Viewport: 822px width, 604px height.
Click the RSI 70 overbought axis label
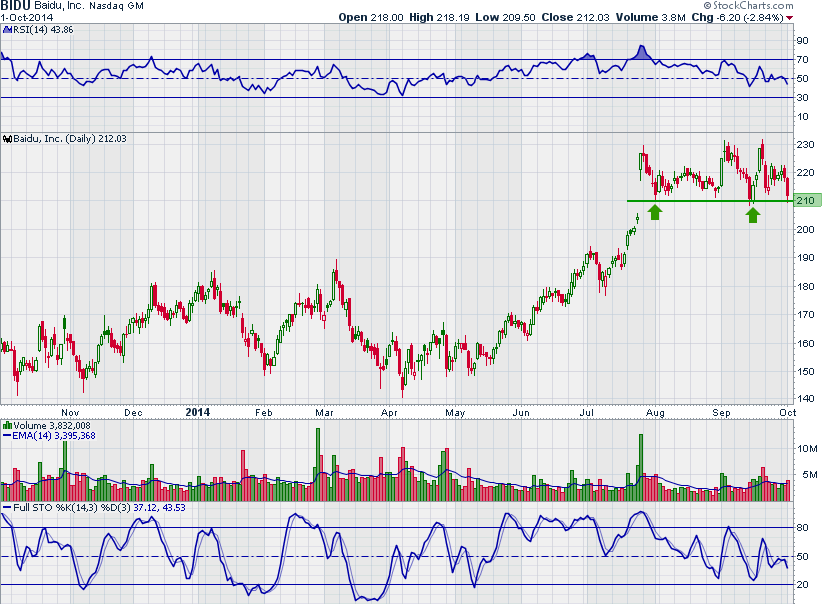803,60
